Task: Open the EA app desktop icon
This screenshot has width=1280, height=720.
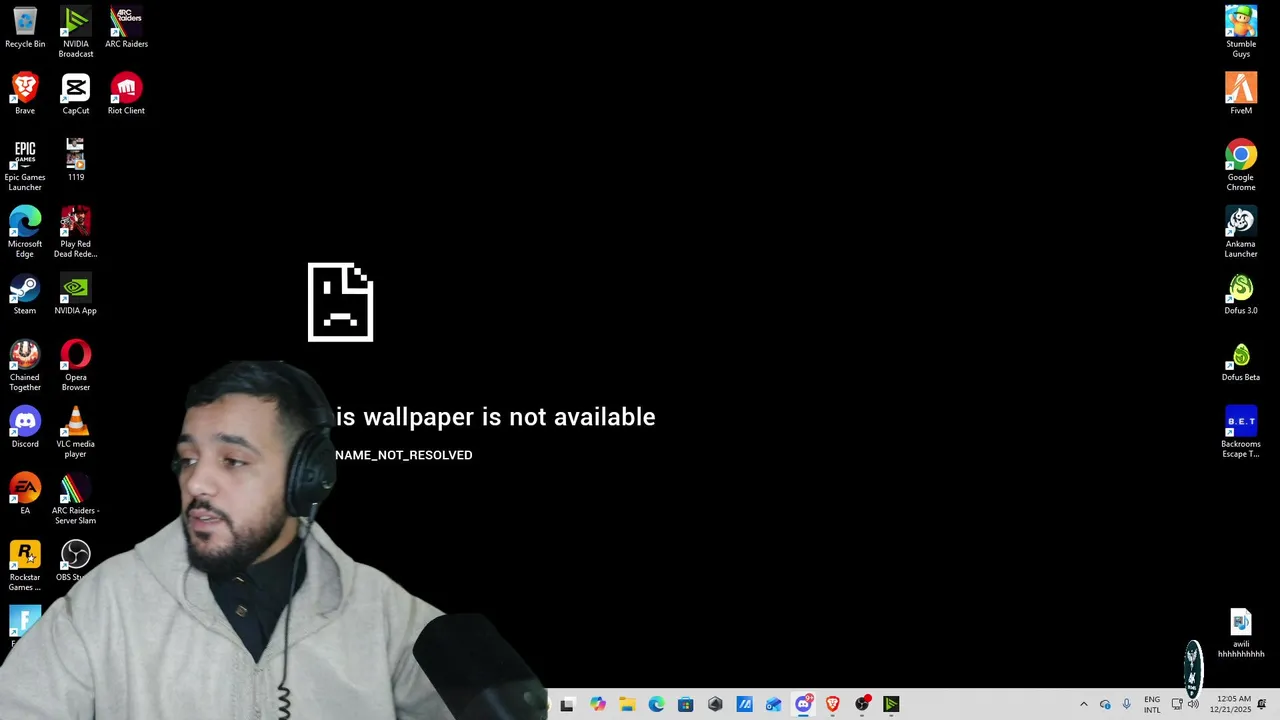Action: (25, 495)
